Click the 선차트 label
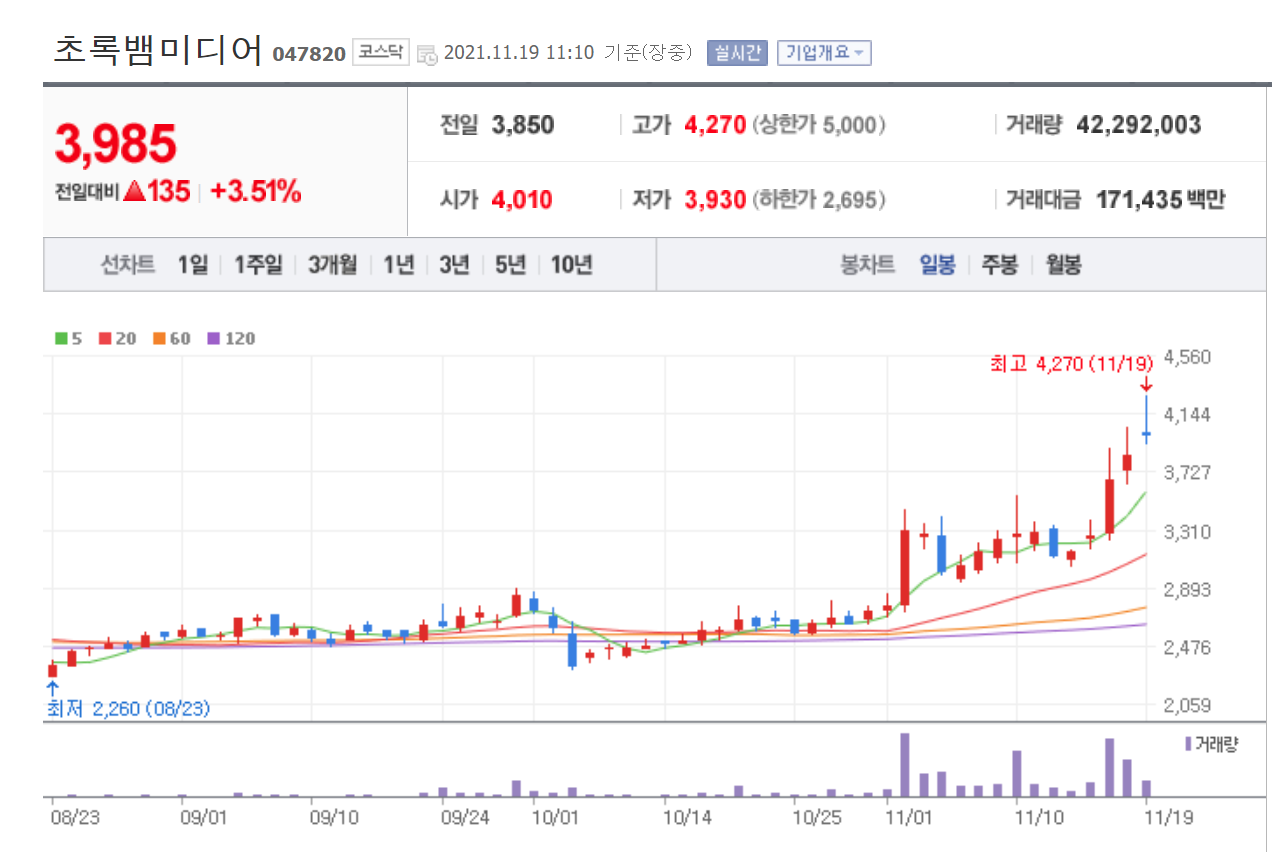 [x=127, y=265]
